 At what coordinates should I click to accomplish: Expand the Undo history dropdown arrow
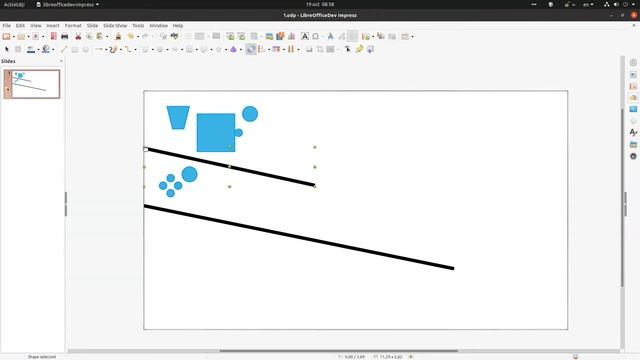(138, 37)
